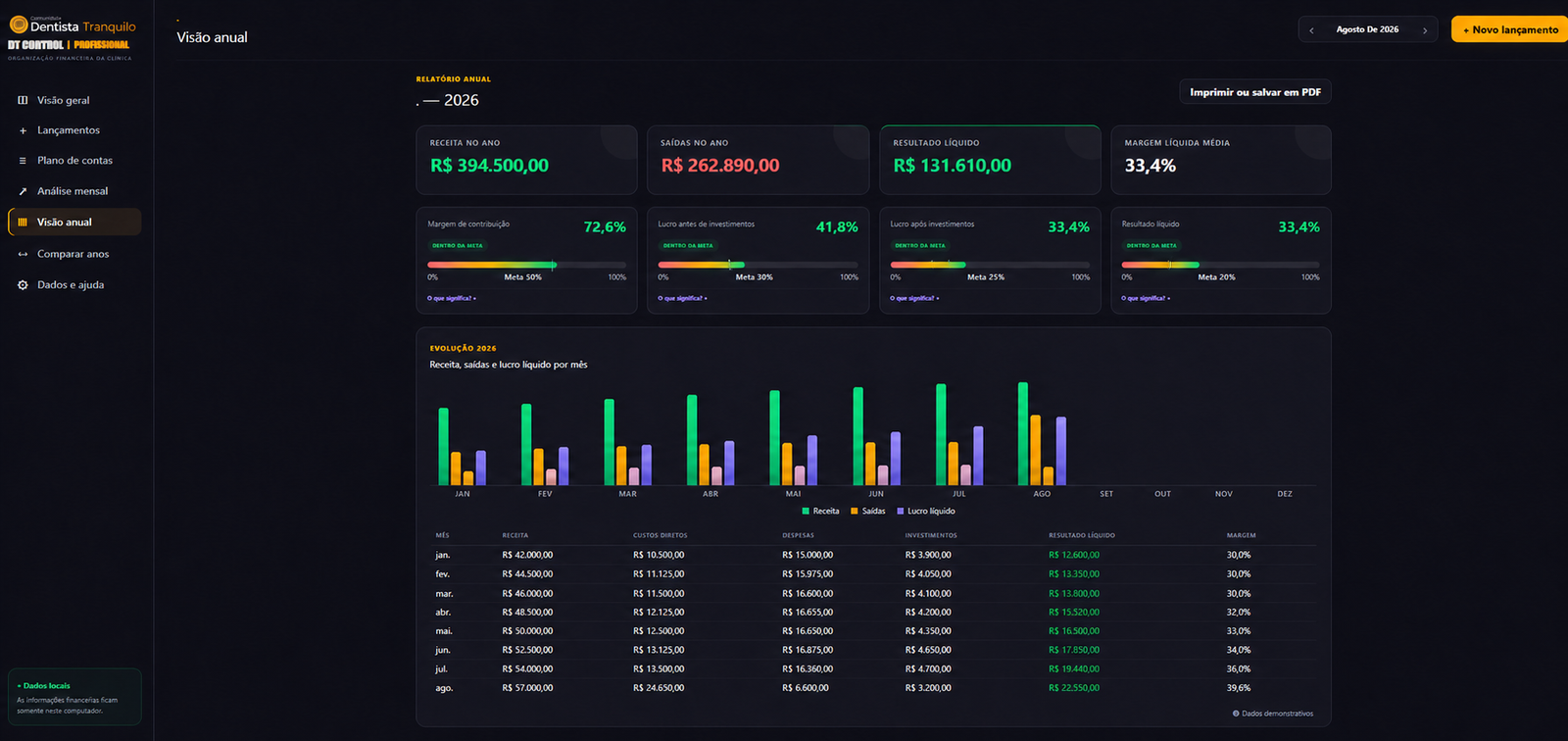1568x741 pixels.
Task: Click the Margem de contribuição progress bar
Action: coord(526,265)
